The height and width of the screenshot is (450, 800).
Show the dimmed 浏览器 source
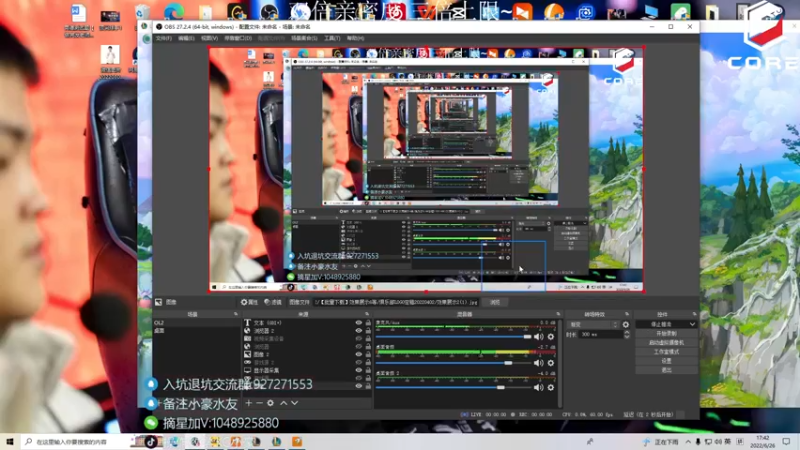pyautogui.click(x=359, y=346)
